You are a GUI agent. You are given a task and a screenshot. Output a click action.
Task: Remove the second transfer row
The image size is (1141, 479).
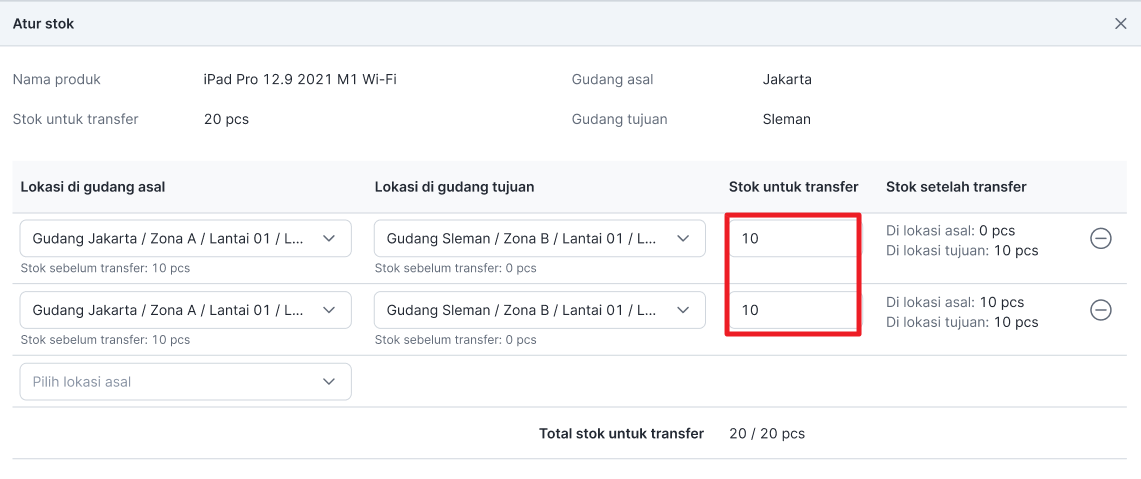click(x=1100, y=310)
